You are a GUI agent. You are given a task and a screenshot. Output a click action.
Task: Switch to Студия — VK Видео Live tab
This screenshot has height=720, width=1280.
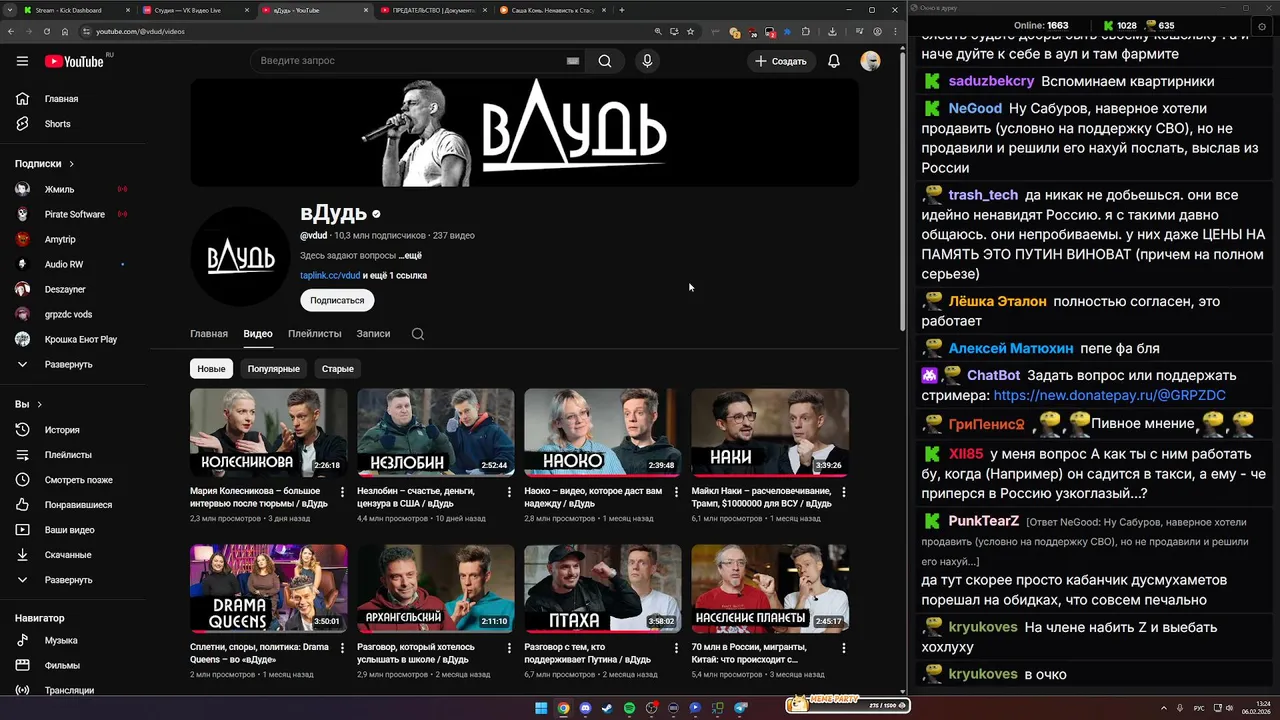tap(195, 10)
